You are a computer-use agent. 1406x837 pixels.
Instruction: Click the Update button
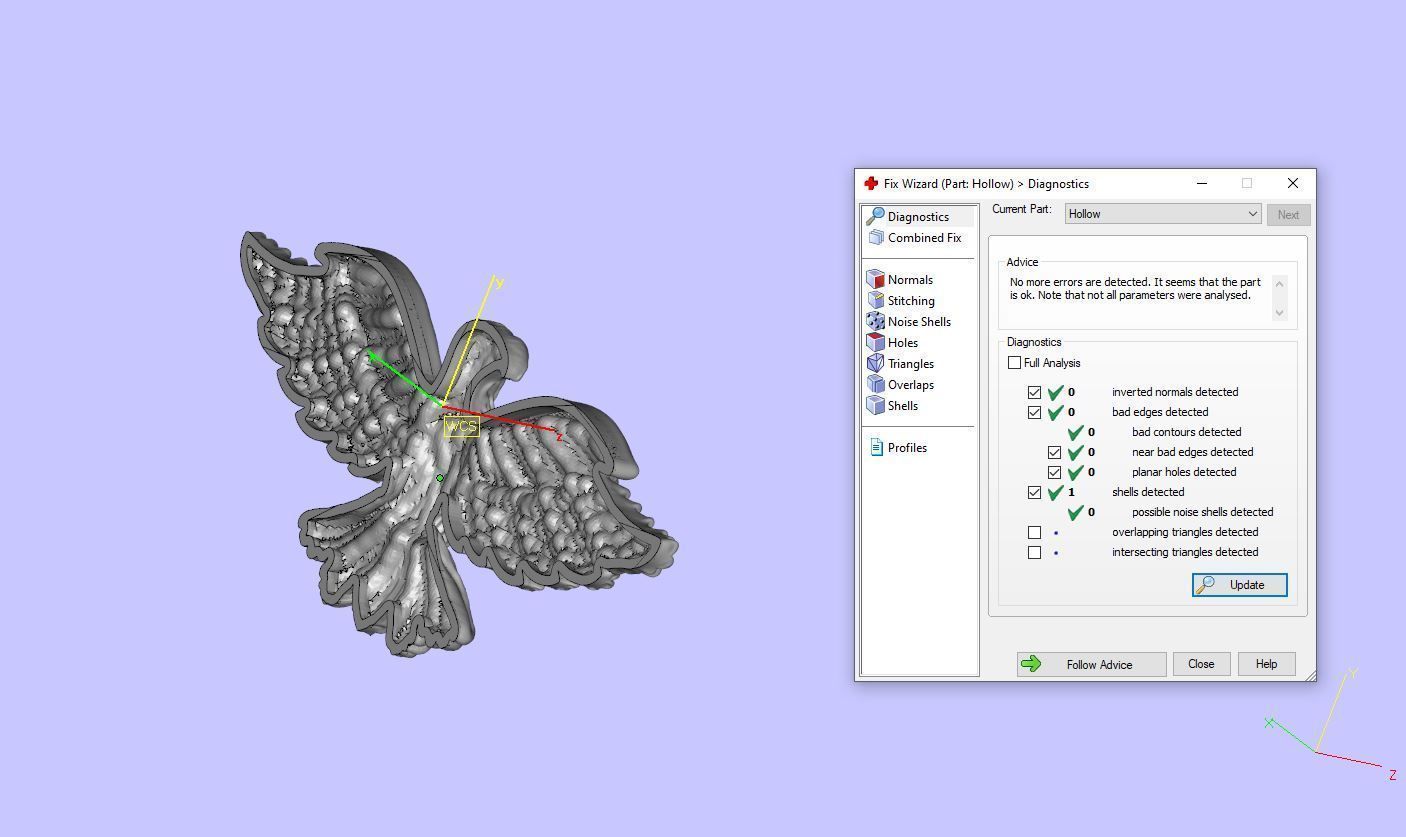(1239, 585)
